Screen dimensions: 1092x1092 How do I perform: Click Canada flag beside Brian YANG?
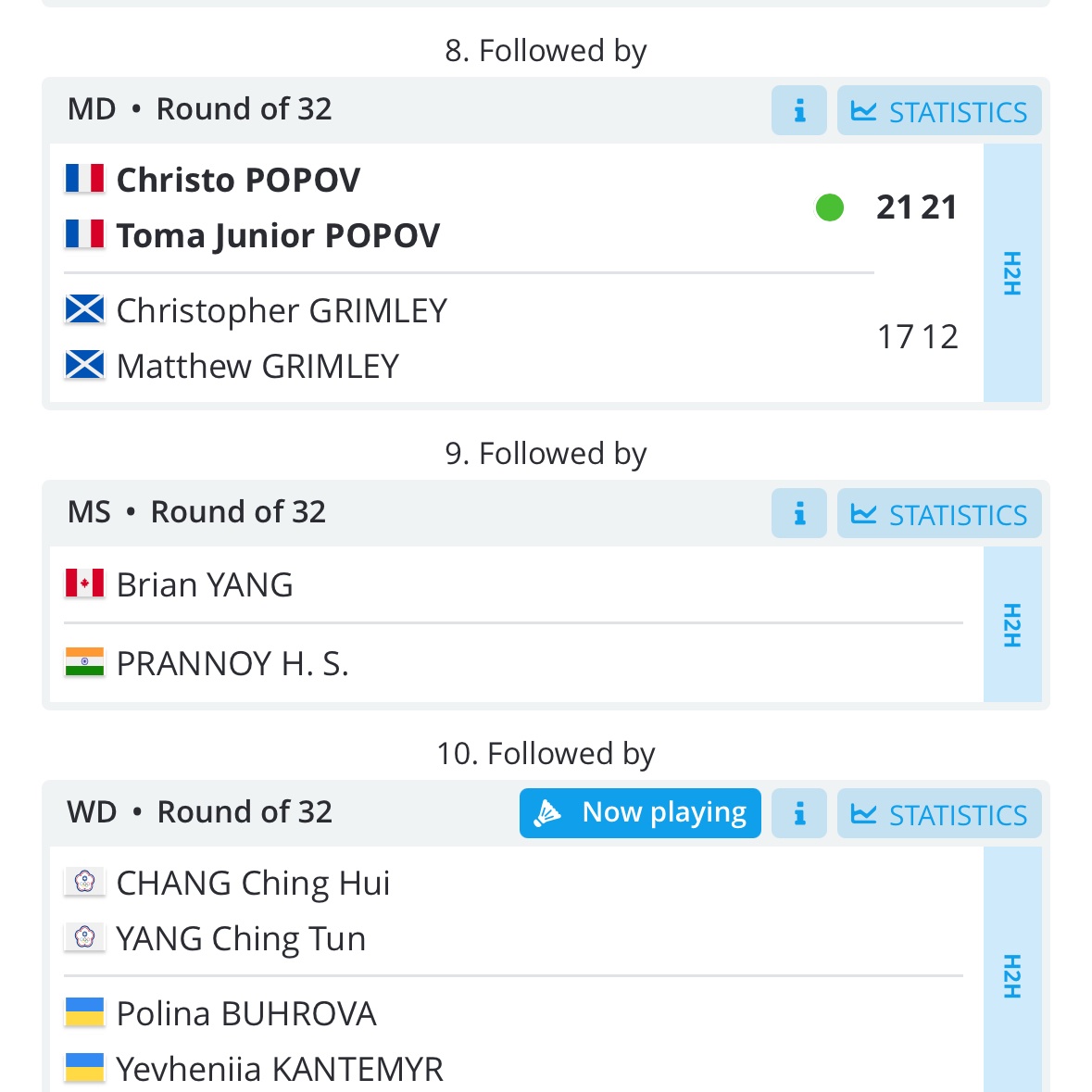click(84, 584)
